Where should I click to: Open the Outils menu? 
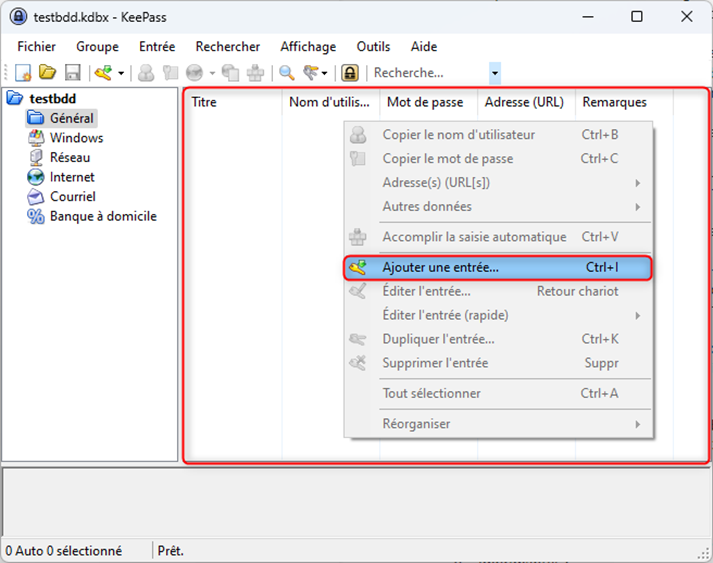coord(373,46)
